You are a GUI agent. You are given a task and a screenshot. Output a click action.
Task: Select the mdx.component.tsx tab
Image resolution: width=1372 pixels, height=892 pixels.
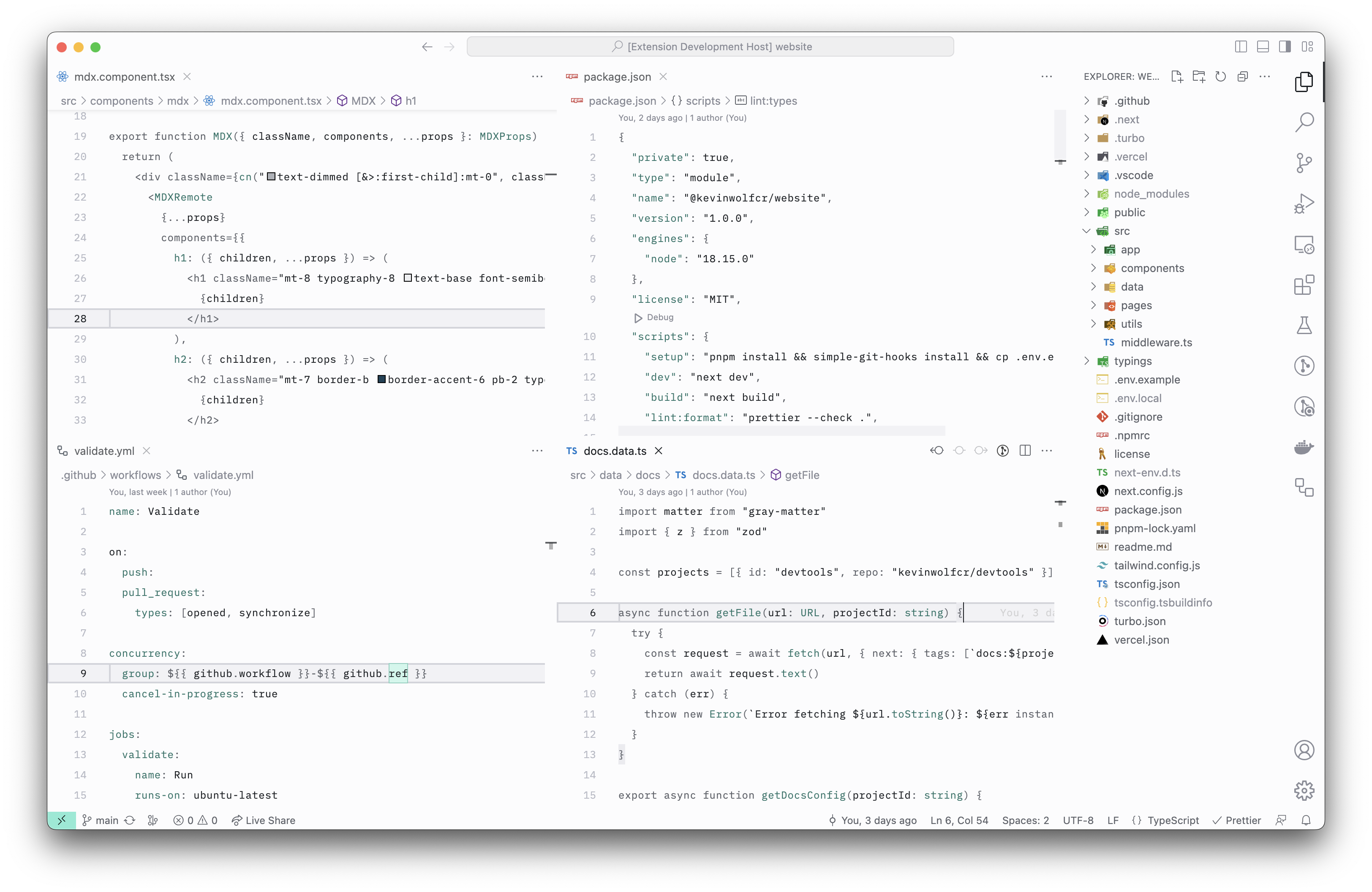click(124, 76)
